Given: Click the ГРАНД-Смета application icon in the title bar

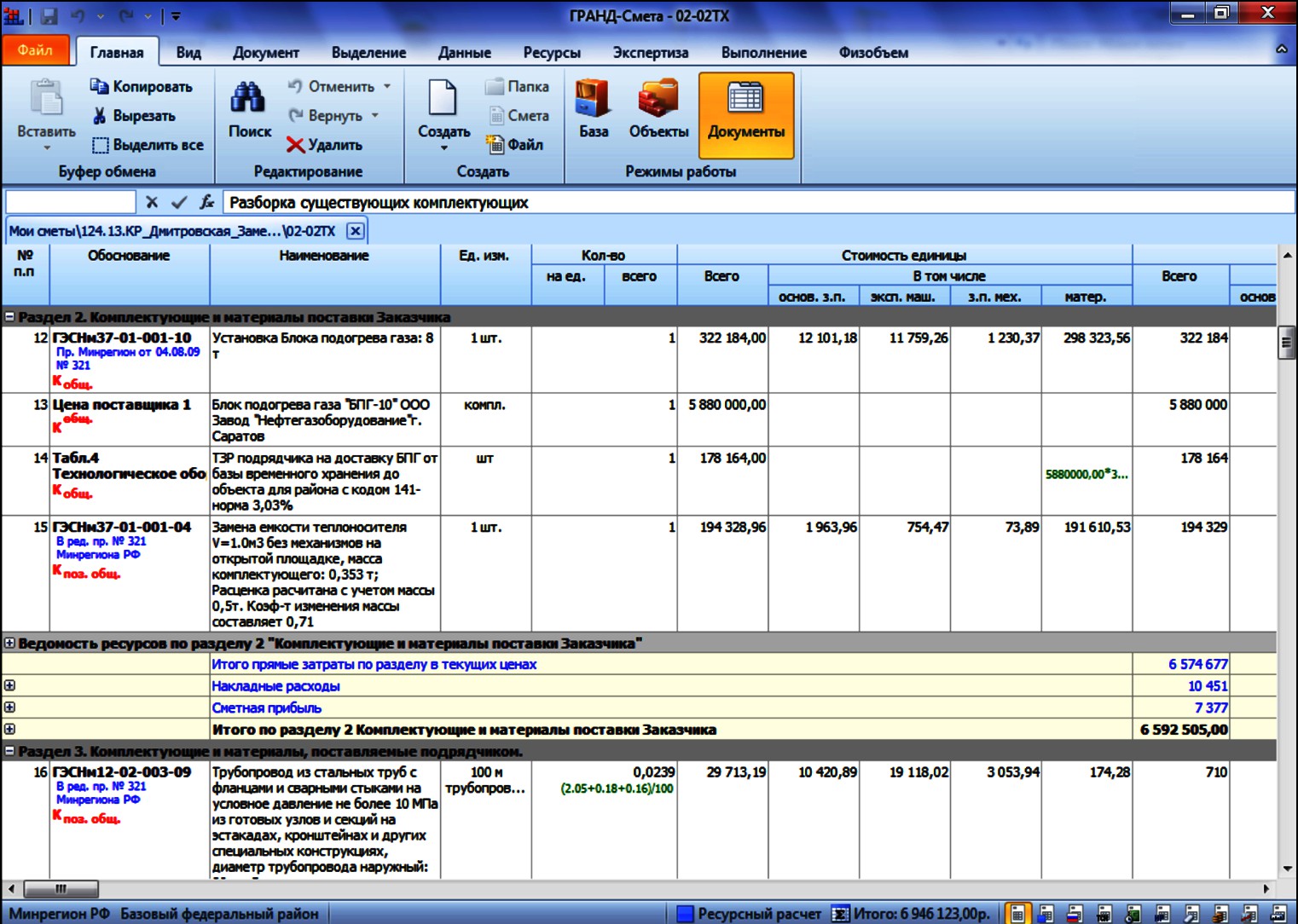Looking at the screenshot, I should (13, 15).
